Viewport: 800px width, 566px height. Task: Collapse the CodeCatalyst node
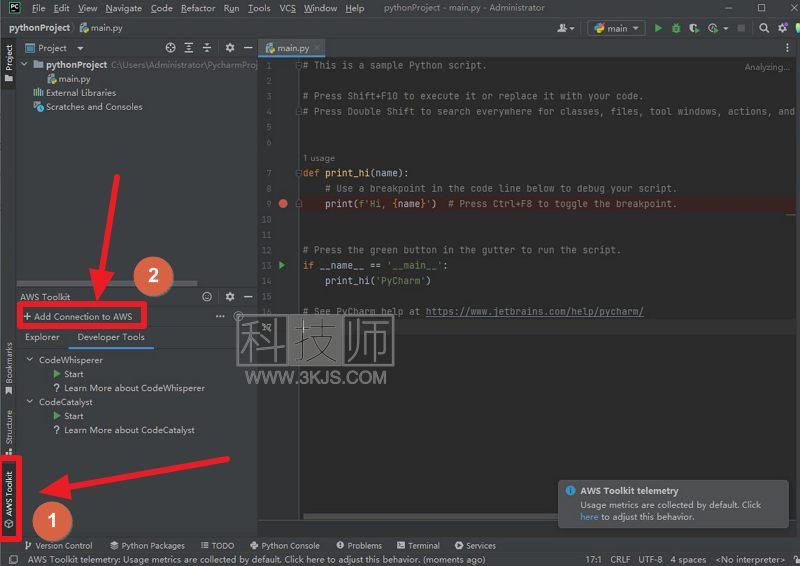pos(30,402)
